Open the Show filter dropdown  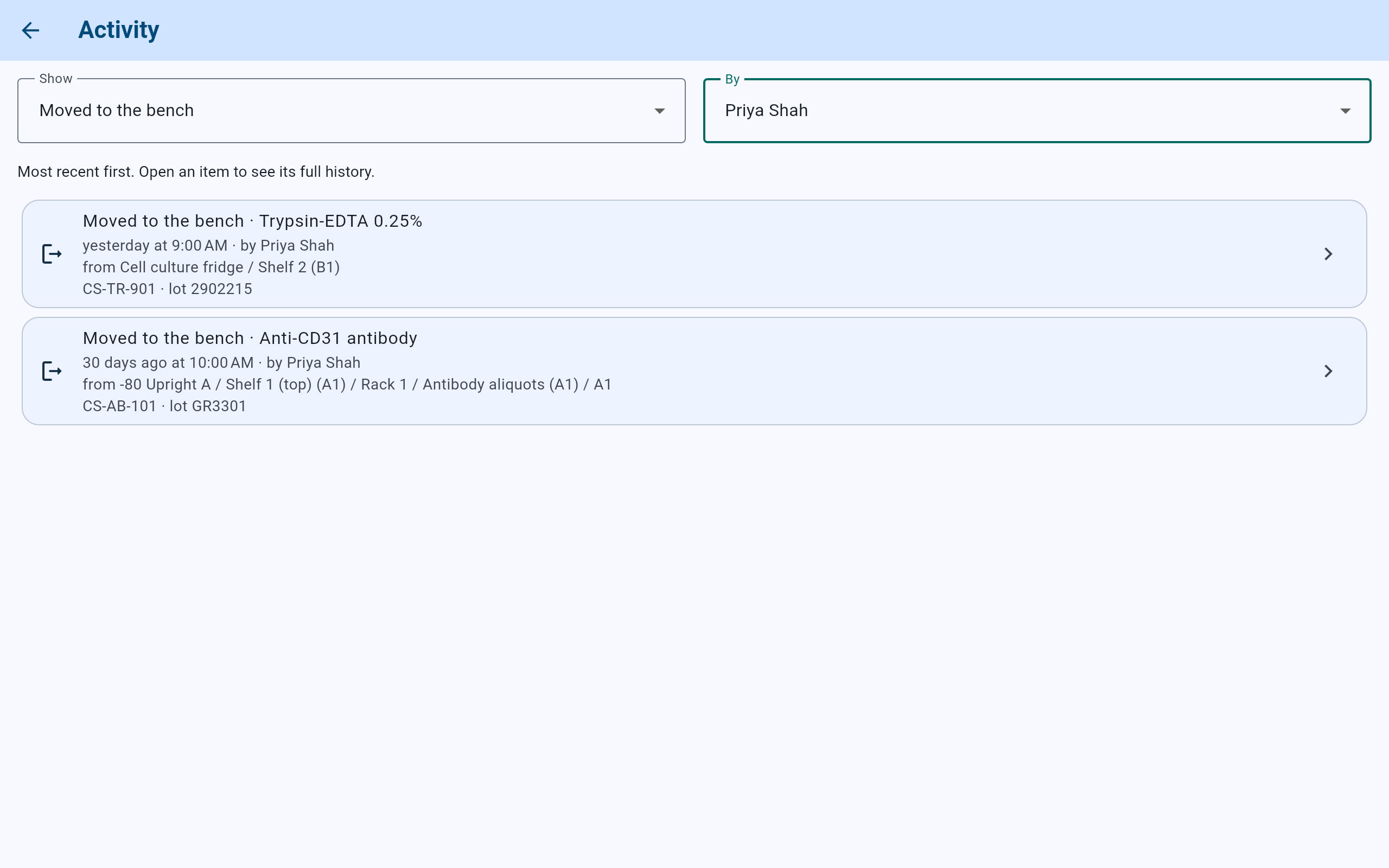pyautogui.click(x=351, y=110)
